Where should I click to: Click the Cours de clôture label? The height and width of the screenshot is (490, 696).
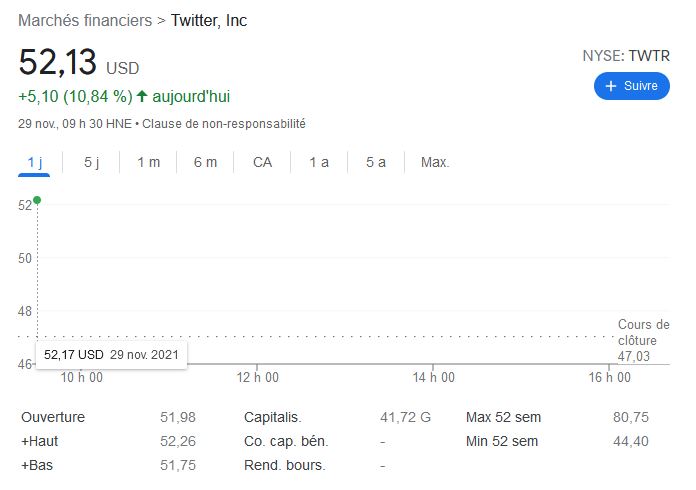[x=643, y=332]
